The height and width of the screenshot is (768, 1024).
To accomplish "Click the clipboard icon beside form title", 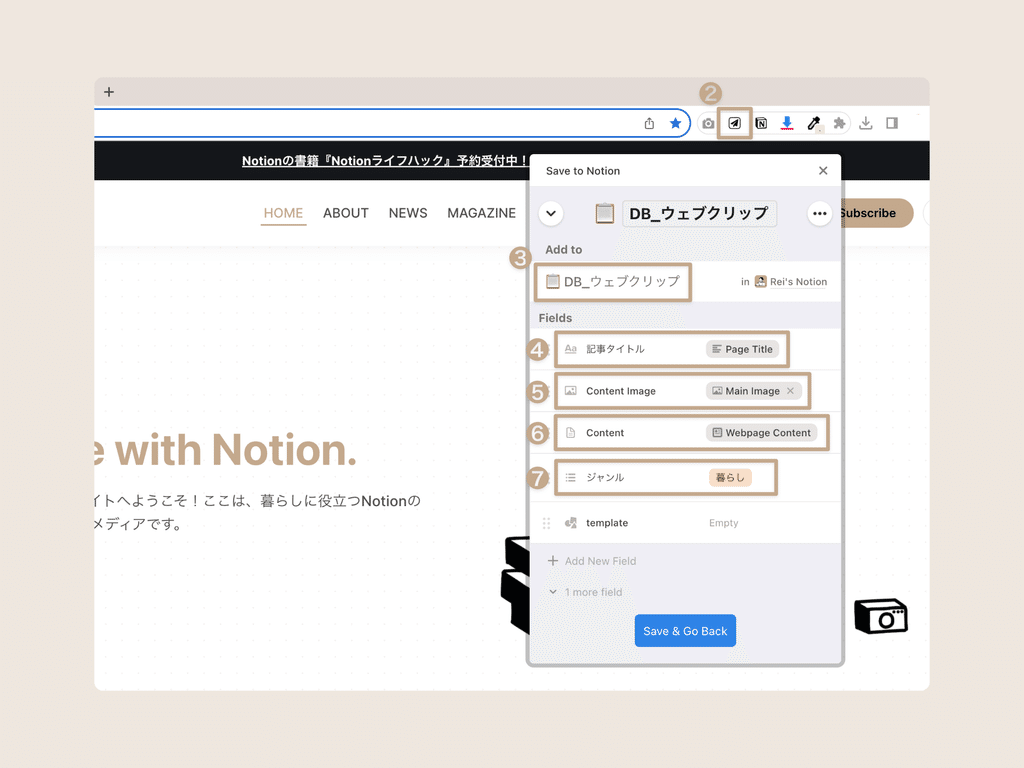I will coord(605,214).
